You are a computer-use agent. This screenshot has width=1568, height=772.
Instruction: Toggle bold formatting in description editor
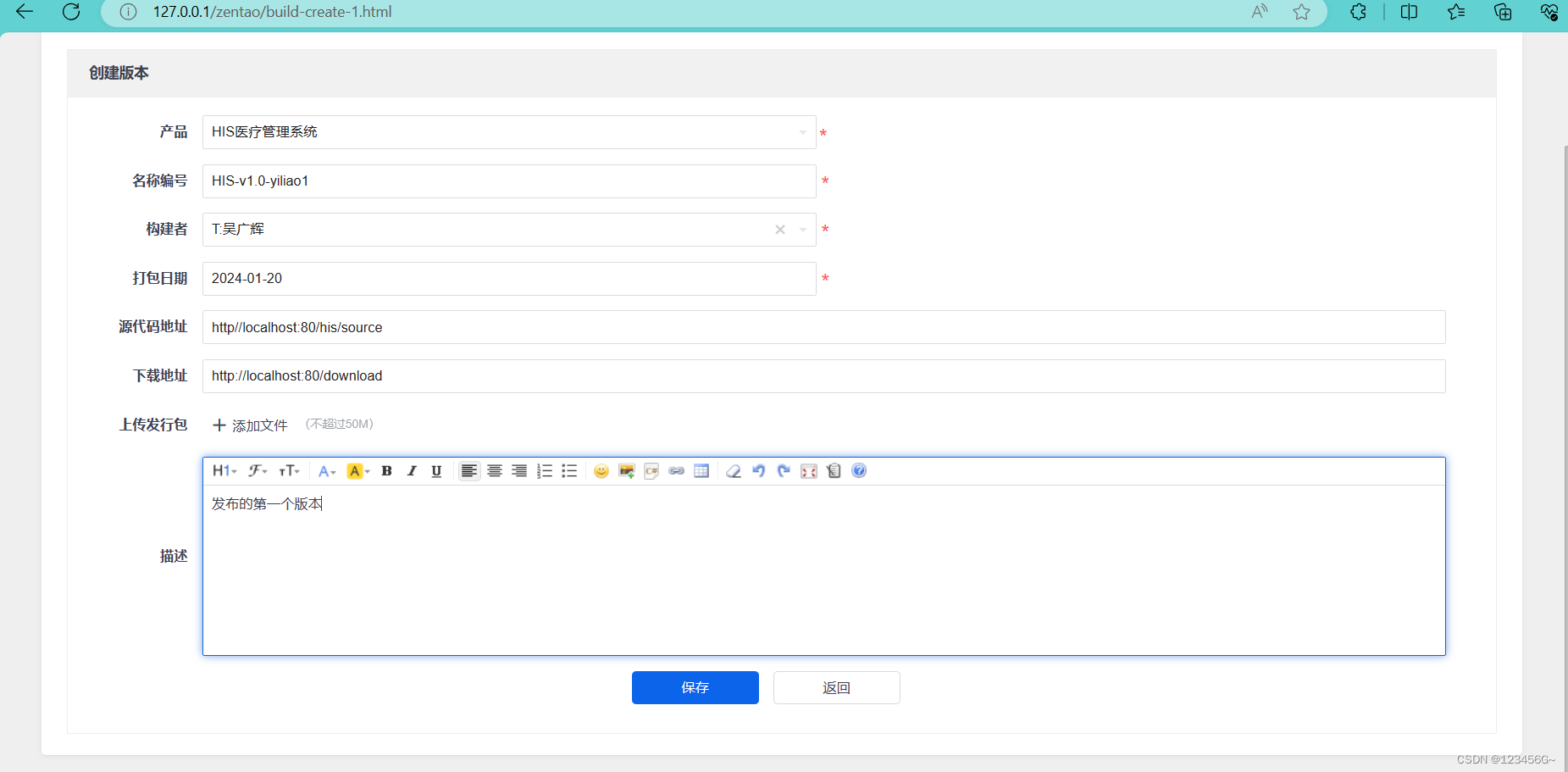tap(386, 471)
